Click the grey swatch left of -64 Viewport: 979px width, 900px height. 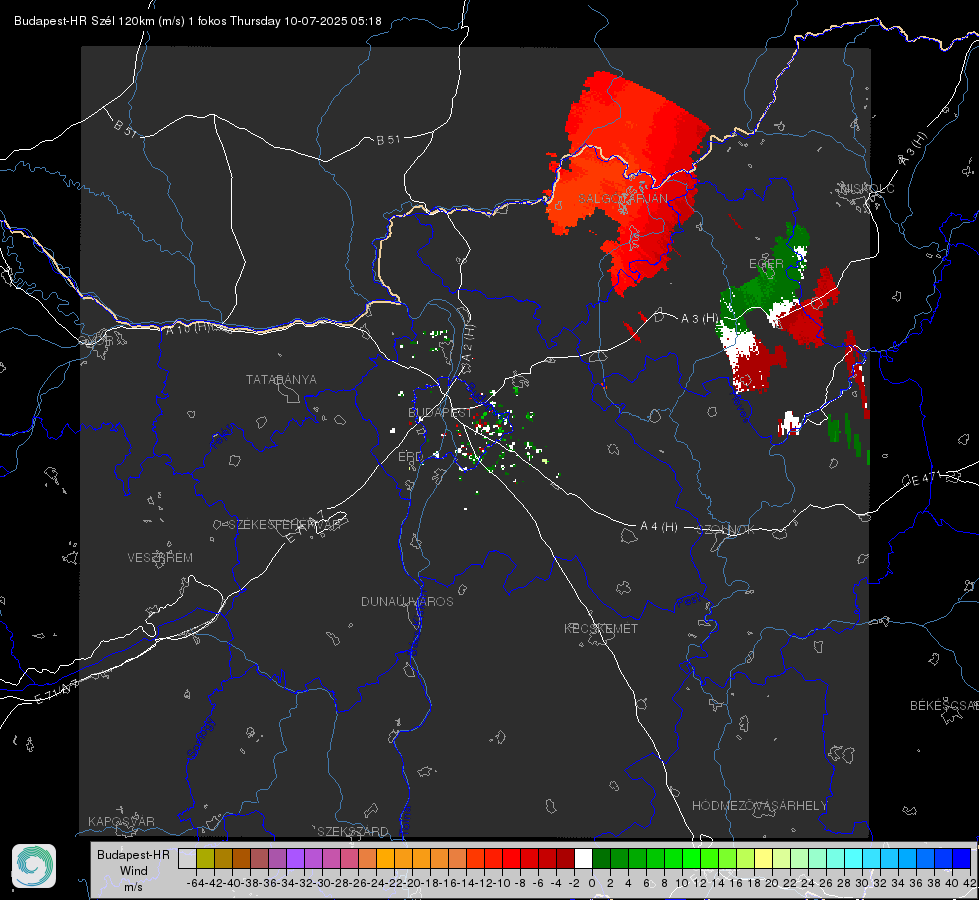(x=187, y=858)
